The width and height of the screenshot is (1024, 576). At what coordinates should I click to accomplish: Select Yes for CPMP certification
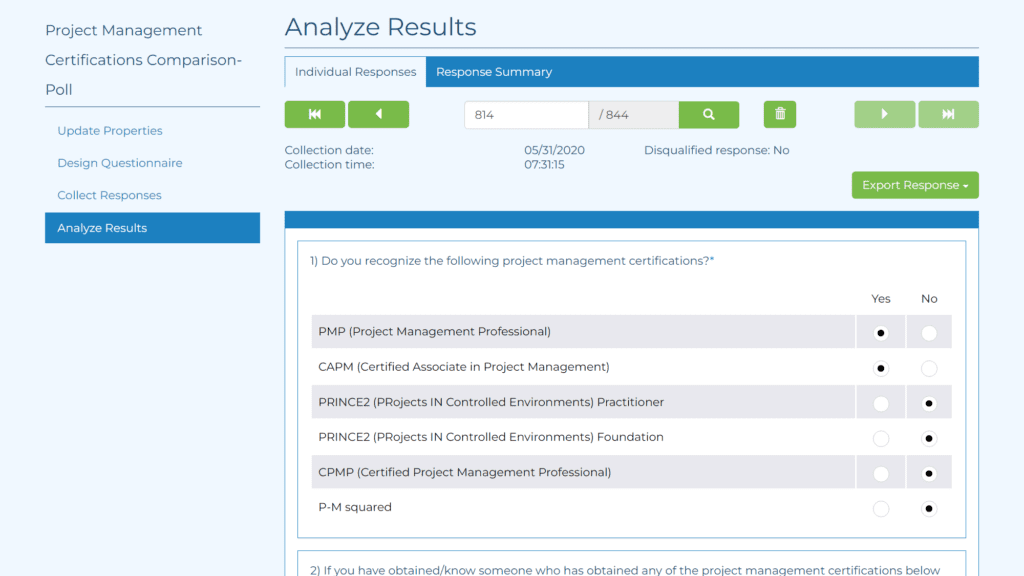881,474
